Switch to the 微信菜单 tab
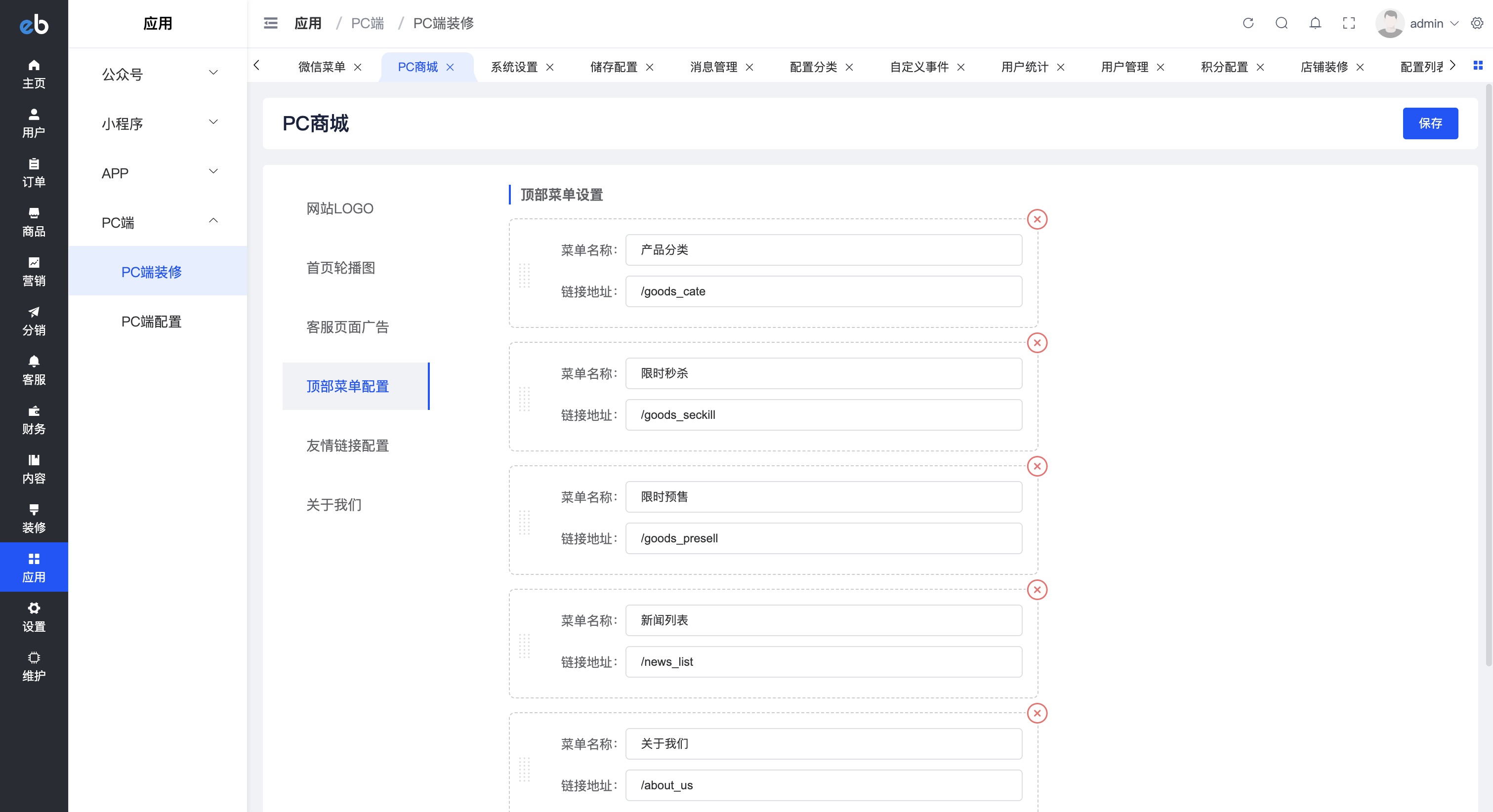The height and width of the screenshot is (812, 1493). [x=322, y=67]
